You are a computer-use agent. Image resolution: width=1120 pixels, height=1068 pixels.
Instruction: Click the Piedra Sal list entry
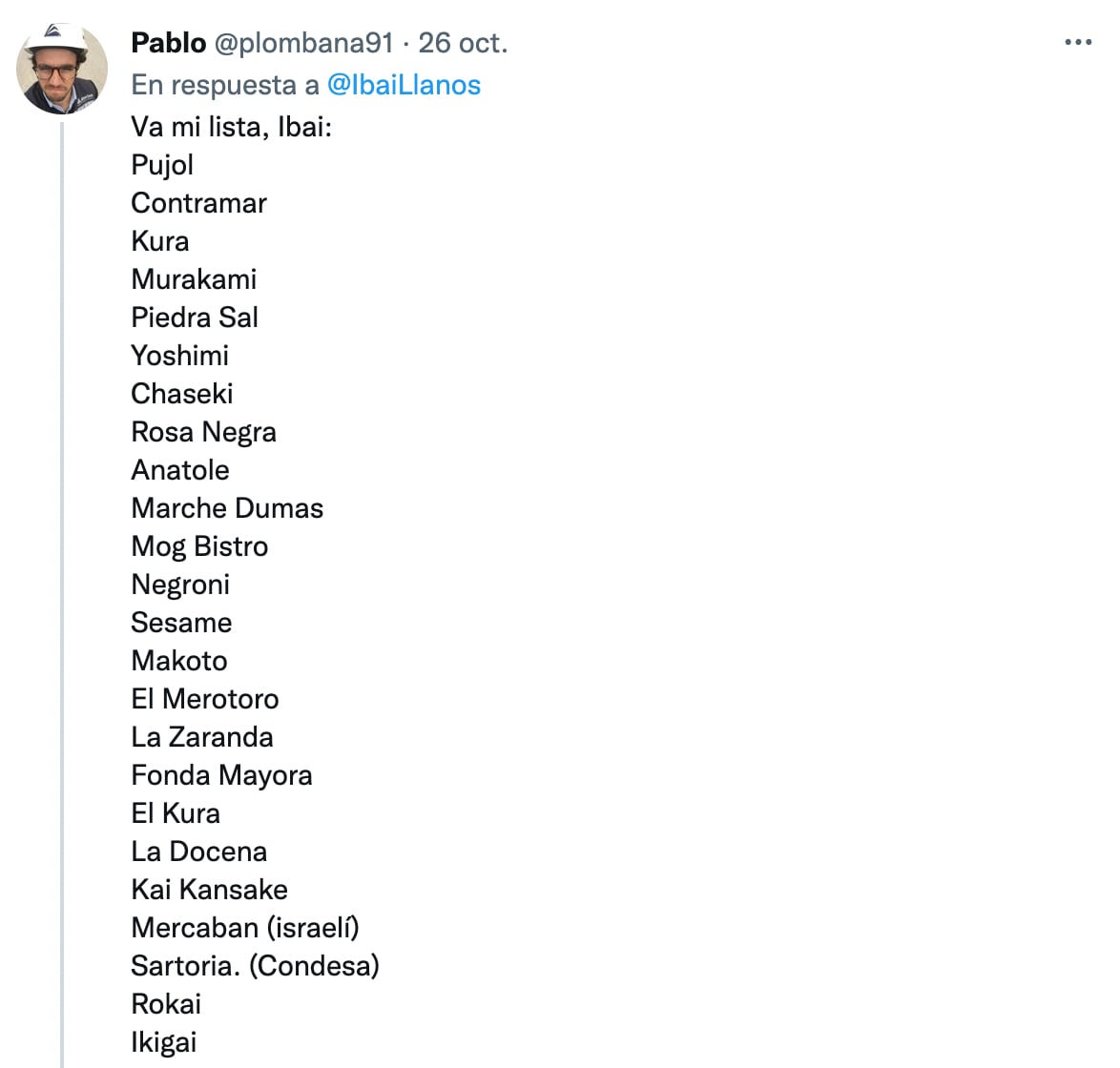[x=195, y=318]
